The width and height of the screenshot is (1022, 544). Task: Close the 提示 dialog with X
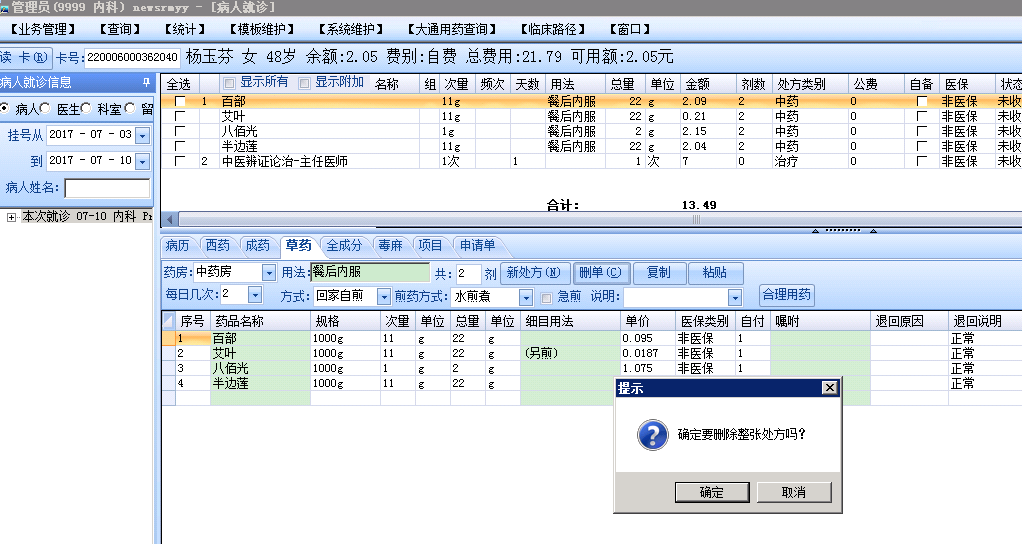829,388
